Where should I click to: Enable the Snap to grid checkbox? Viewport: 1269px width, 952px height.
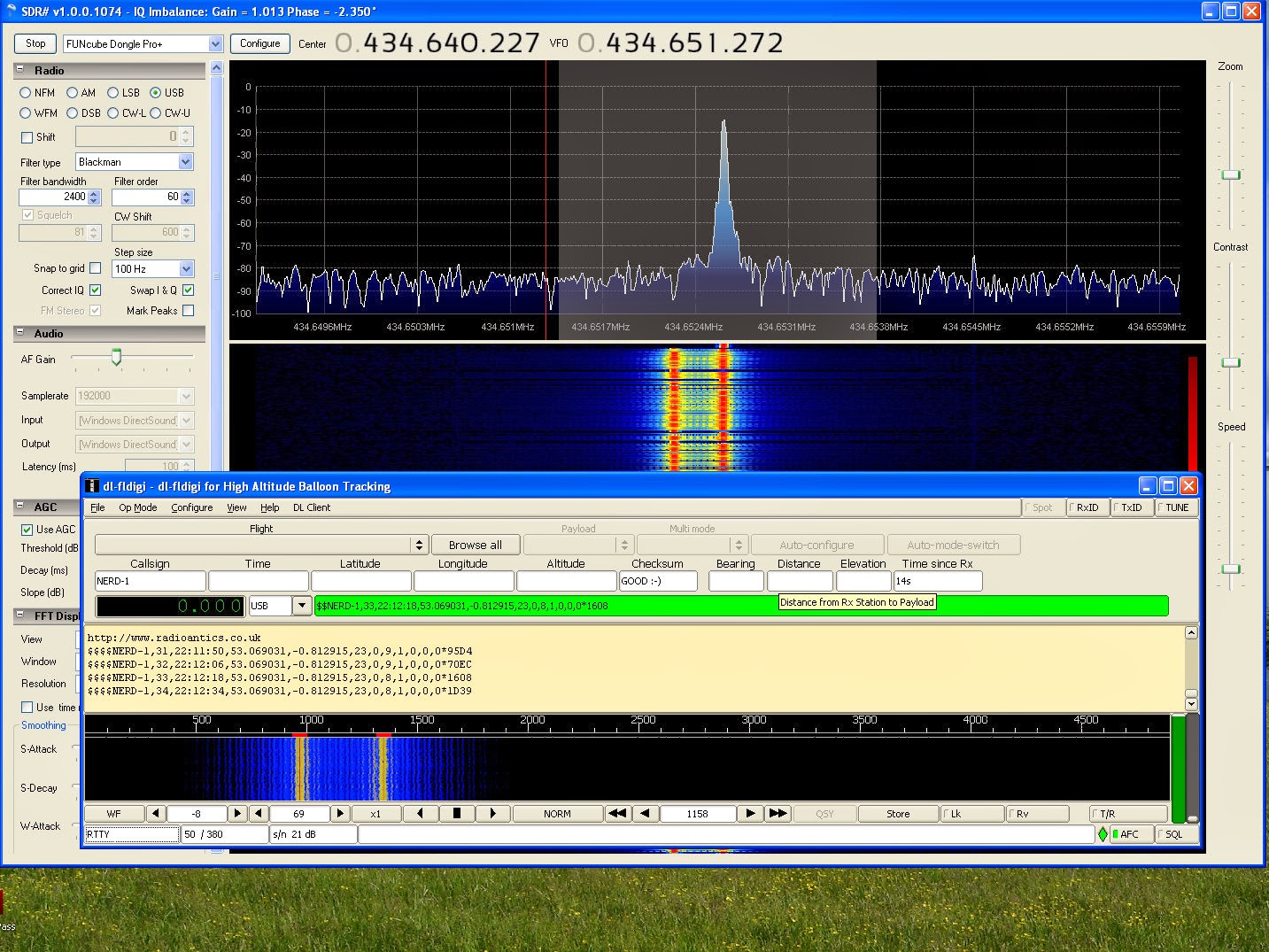(96, 268)
